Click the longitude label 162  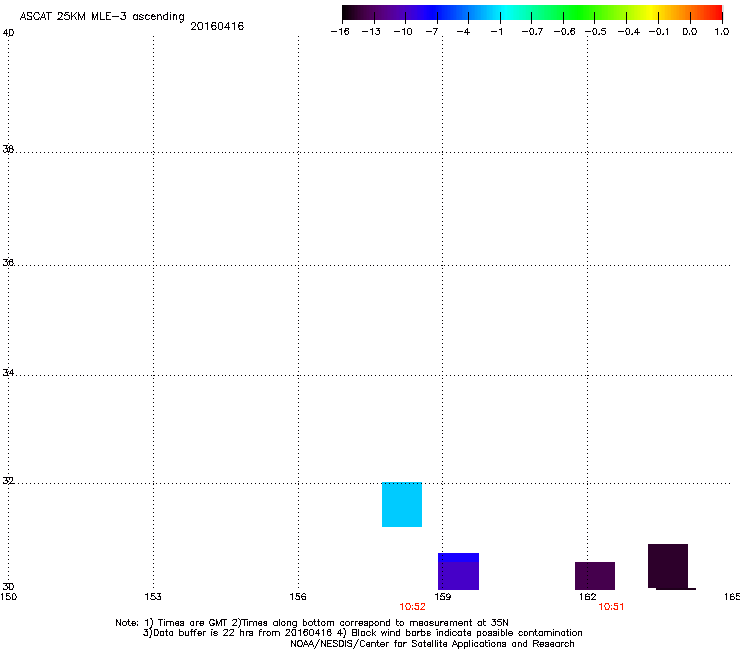click(x=588, y=597)
